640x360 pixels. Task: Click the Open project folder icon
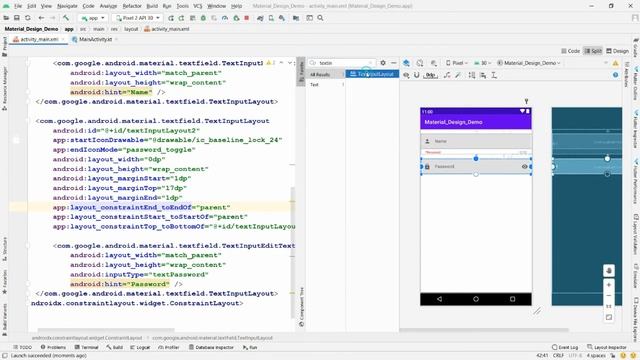click(x=6, y=18)
